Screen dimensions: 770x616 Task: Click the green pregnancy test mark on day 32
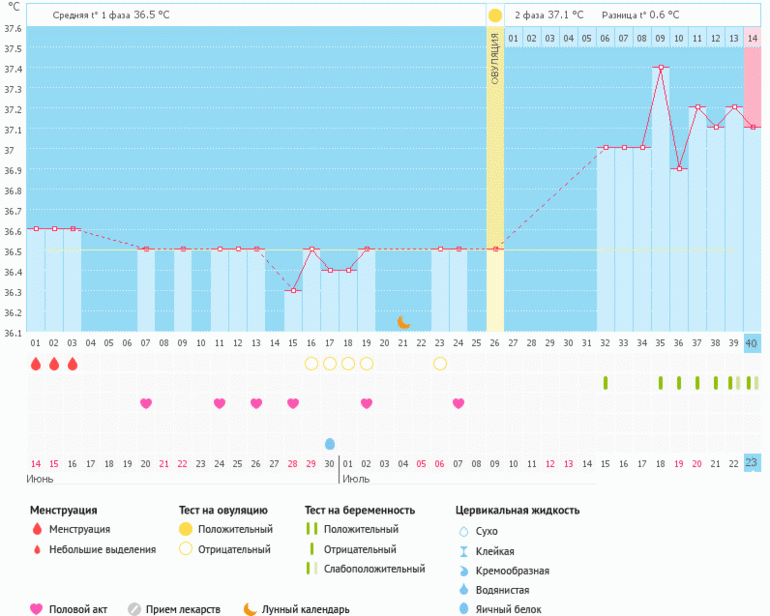tap(605, 383)
